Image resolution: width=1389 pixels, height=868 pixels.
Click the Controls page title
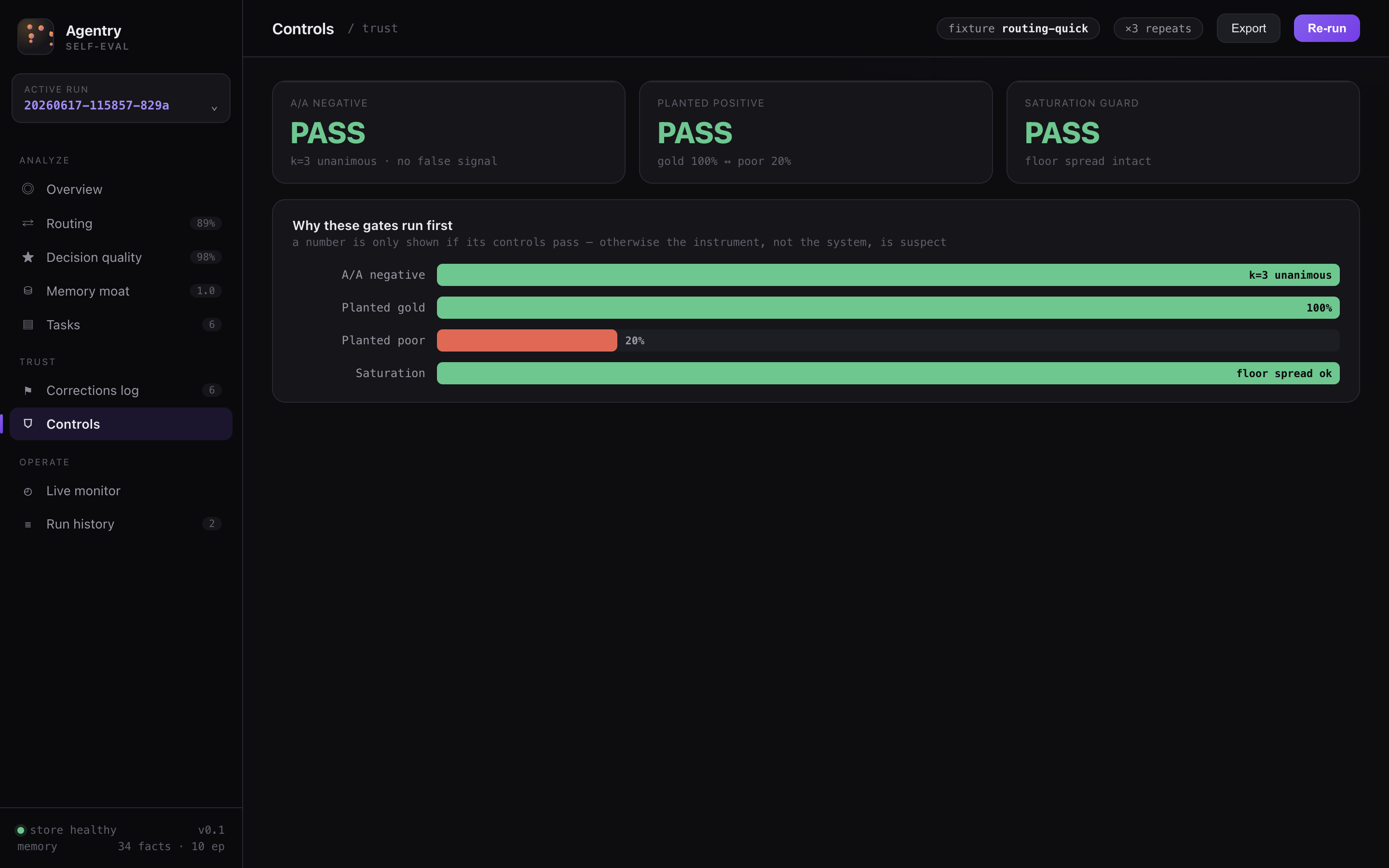tap(303, 29)
